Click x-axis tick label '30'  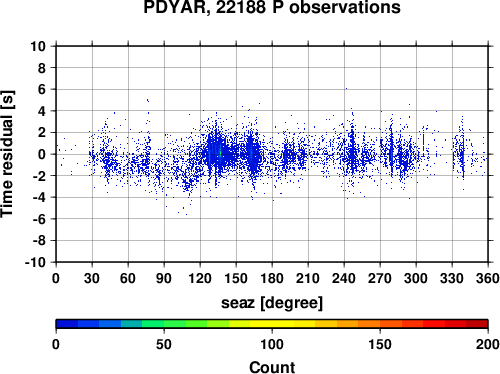[x=92, y=278]
